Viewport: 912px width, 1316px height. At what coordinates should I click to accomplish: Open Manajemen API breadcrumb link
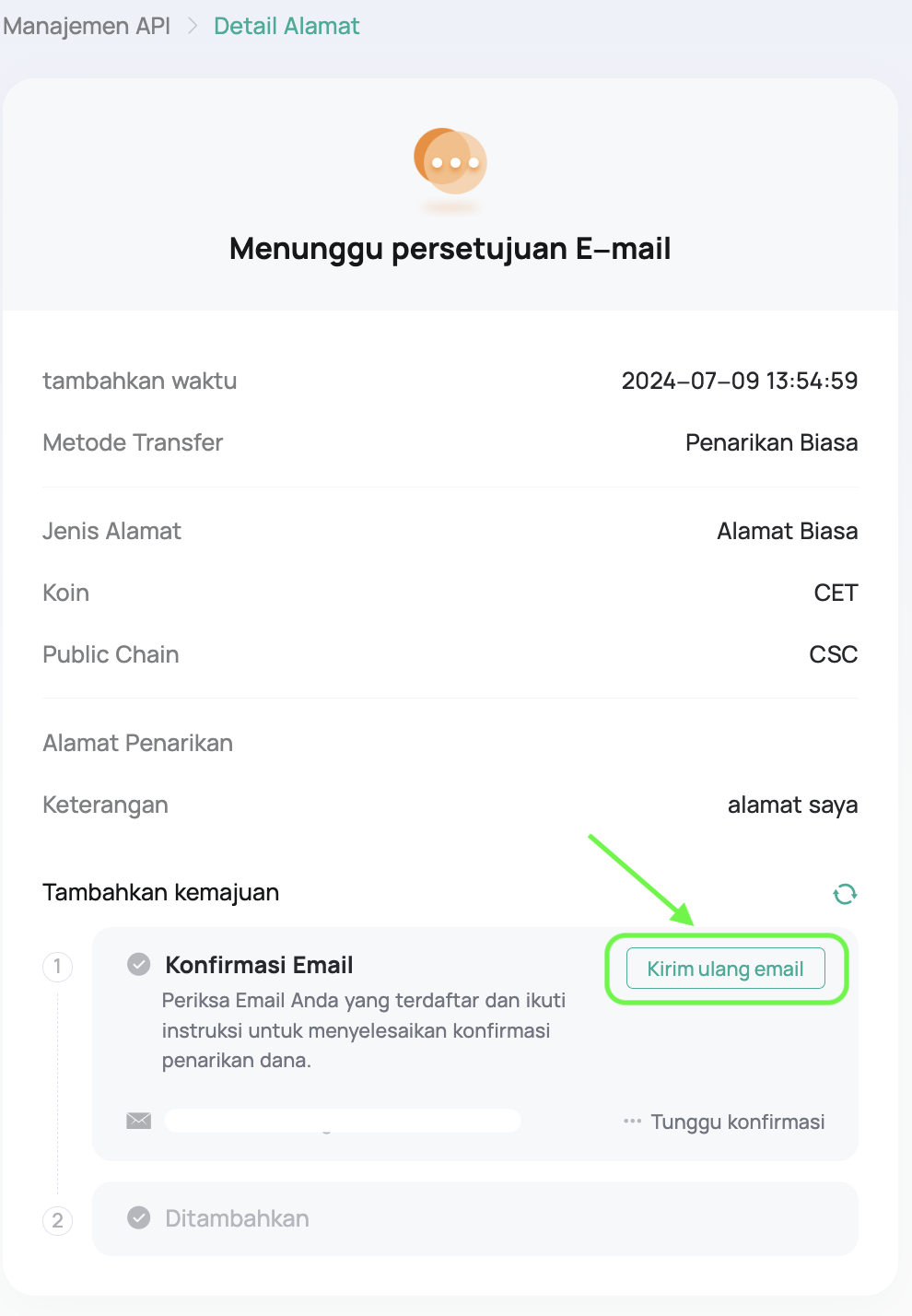click(x=87, y=26)
